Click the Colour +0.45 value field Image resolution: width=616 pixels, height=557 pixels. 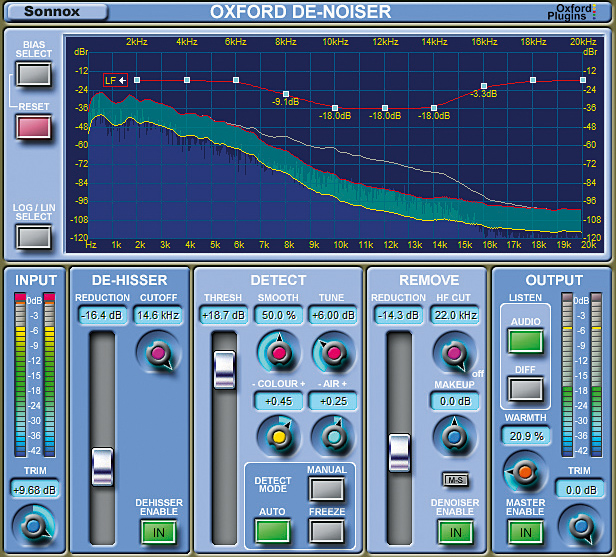[x=279, y=401]
